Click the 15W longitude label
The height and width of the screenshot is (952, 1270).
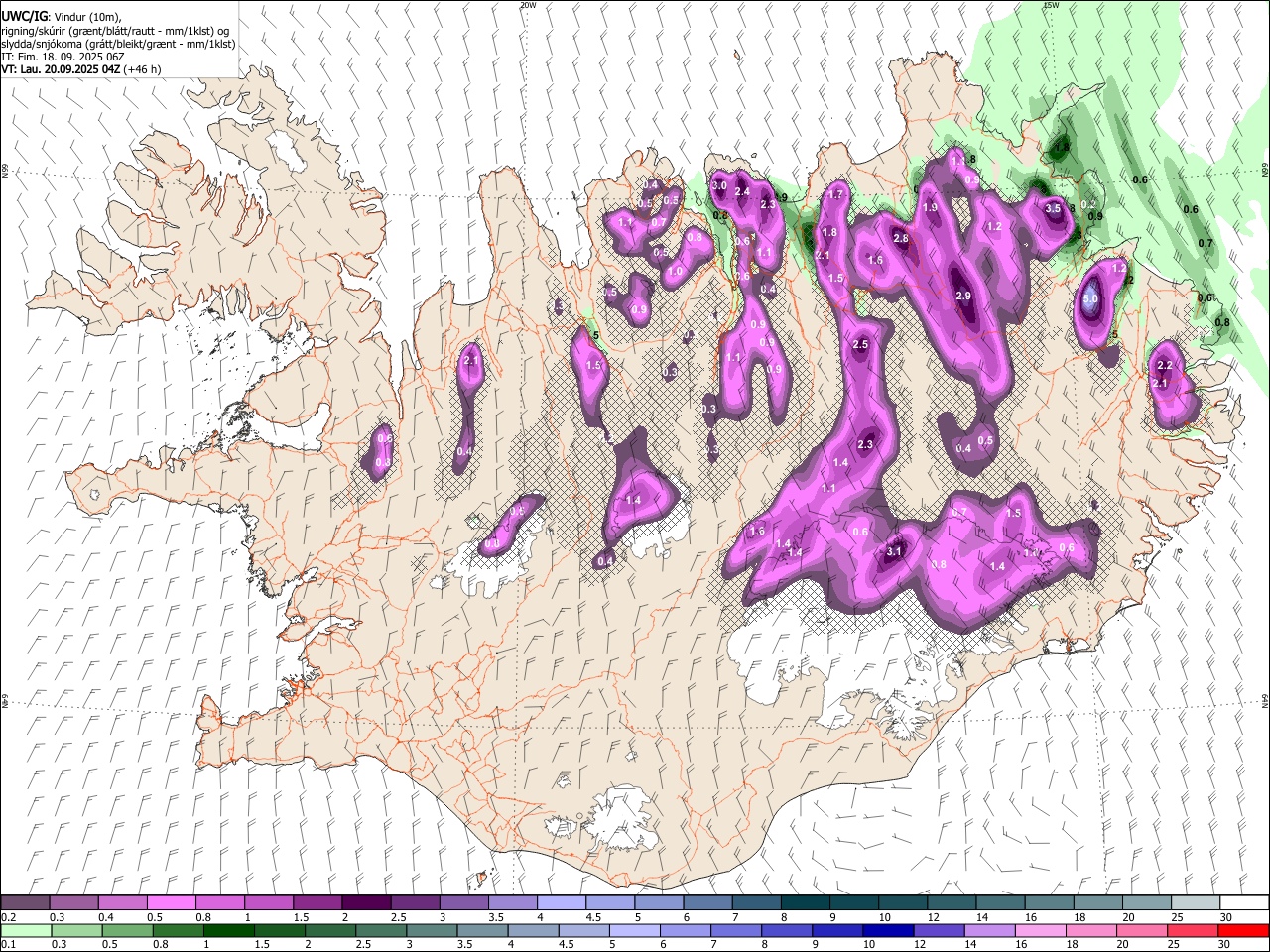click(1051, 5)
